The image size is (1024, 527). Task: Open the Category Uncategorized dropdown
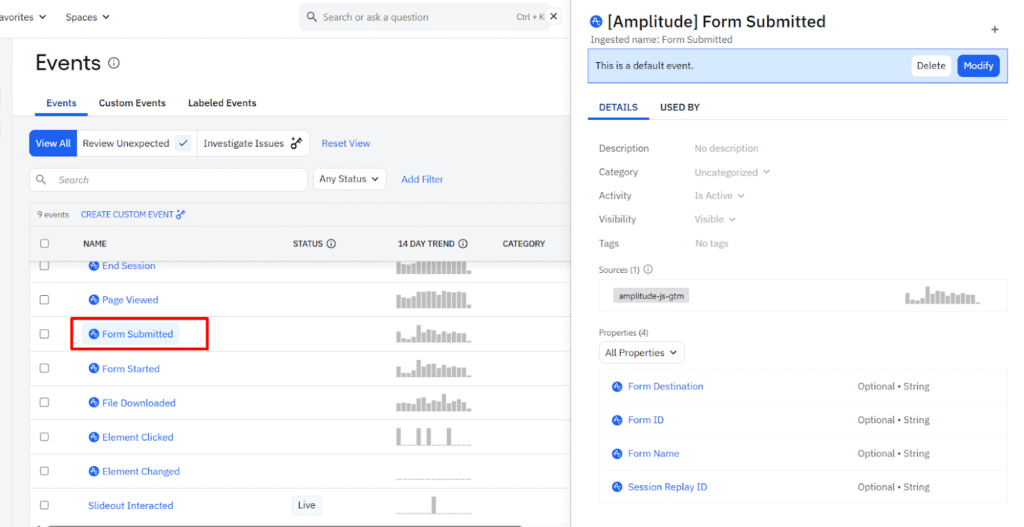click(732, 172)
